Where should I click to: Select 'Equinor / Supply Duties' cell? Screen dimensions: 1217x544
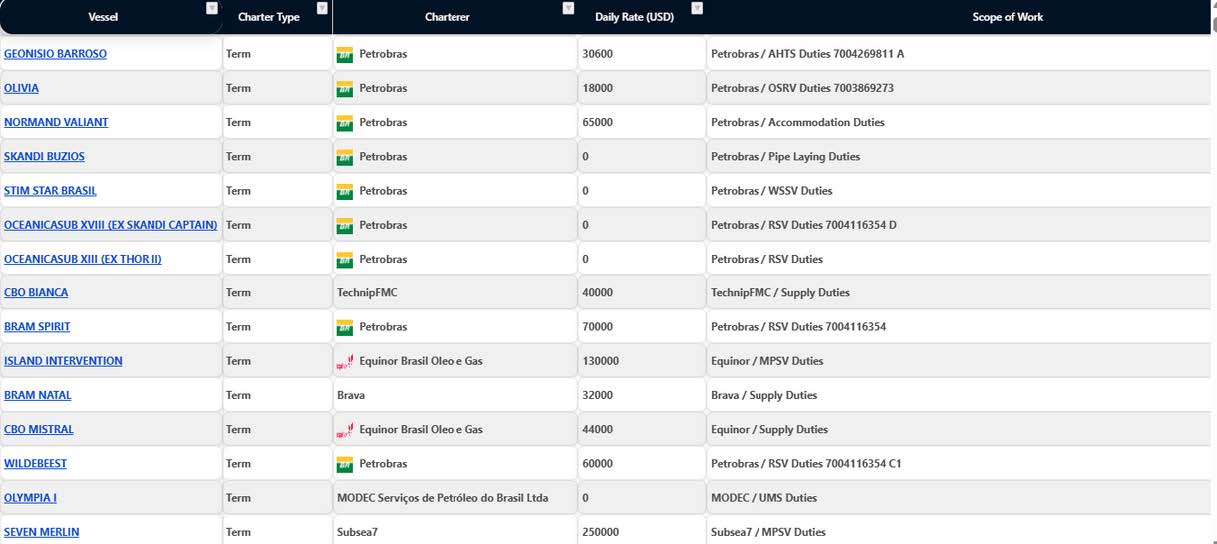tap(961, 429)
